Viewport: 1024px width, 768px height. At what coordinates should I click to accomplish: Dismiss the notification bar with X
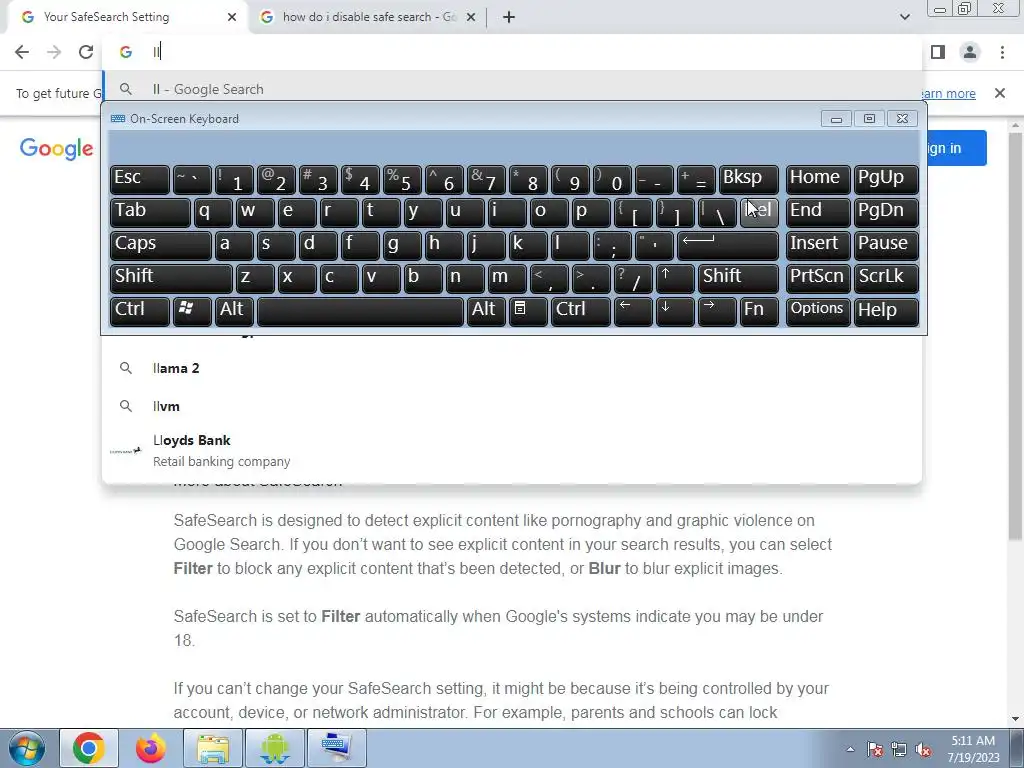(999, 93)
